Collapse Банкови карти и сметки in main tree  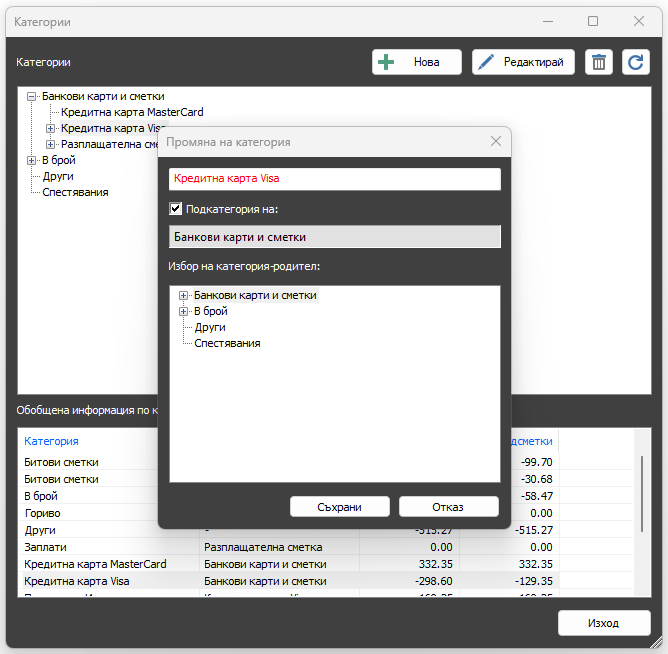(x=31, y=97)
